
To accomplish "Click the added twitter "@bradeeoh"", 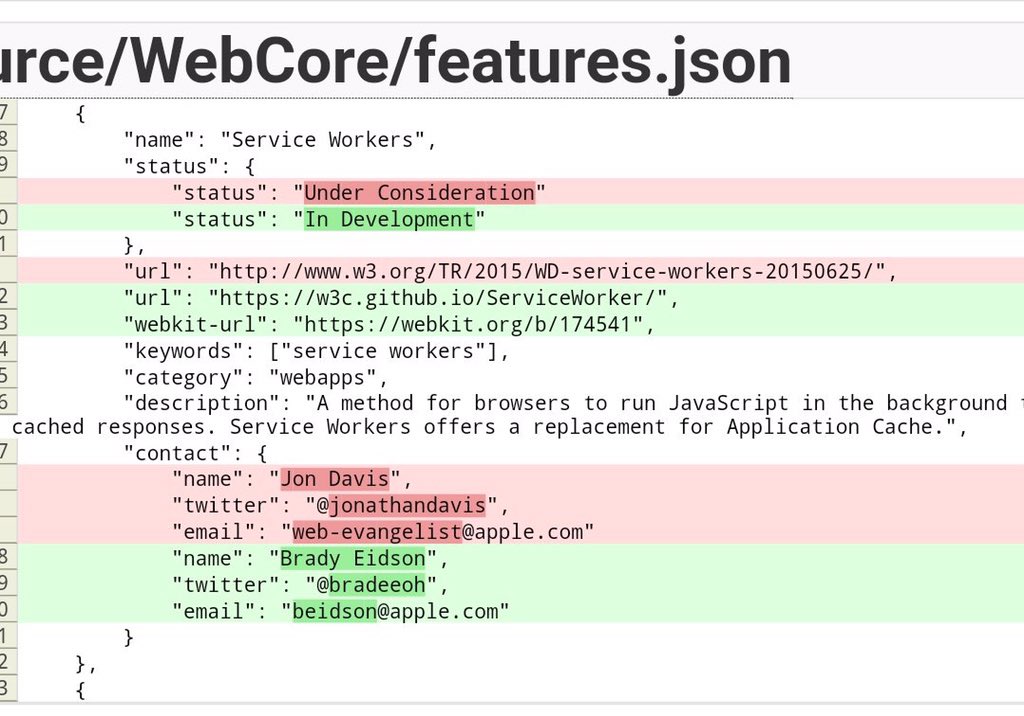I will (x=371, y=585).
